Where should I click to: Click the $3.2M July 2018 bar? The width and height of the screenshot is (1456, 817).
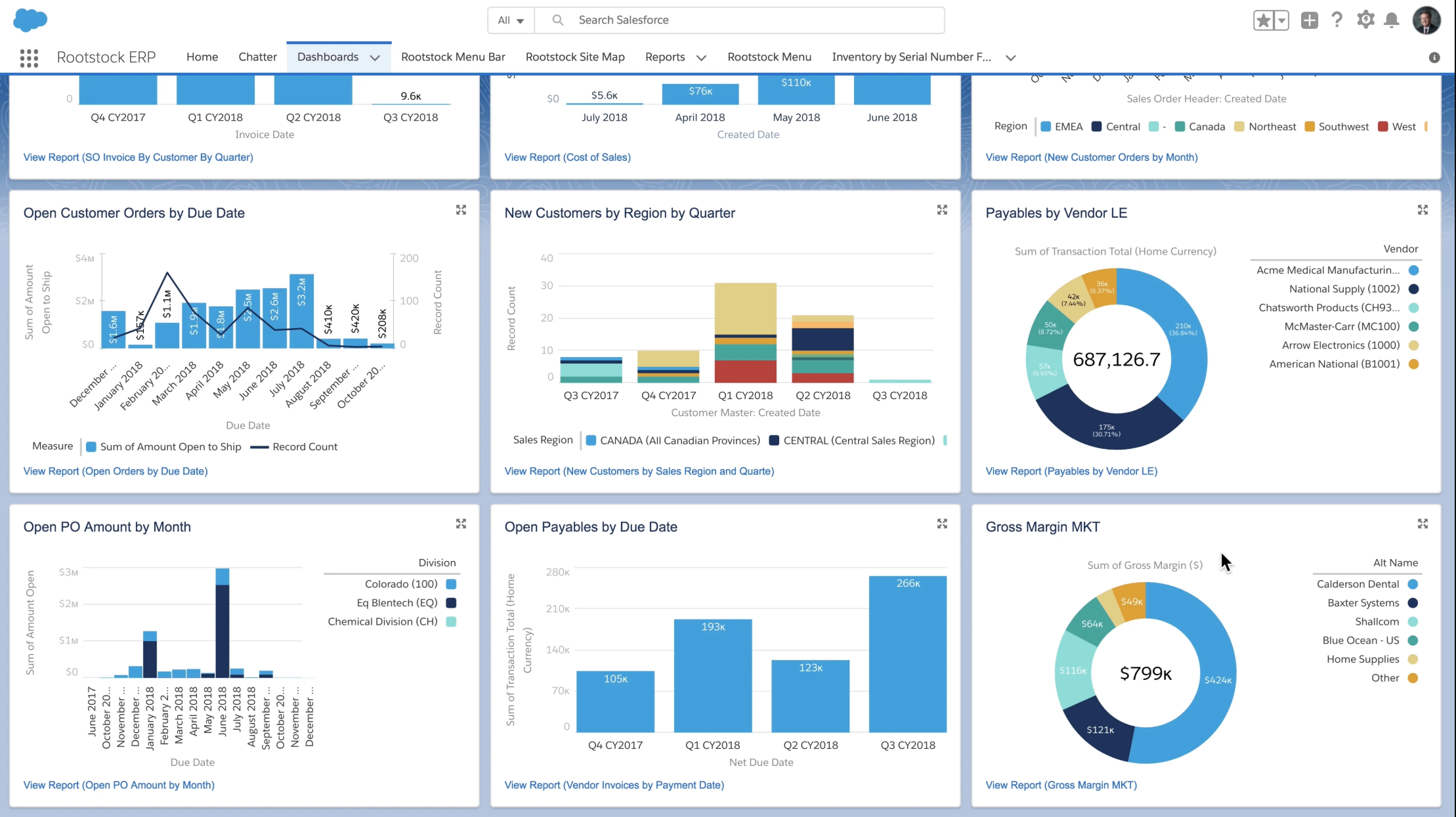tap(301, 311)
